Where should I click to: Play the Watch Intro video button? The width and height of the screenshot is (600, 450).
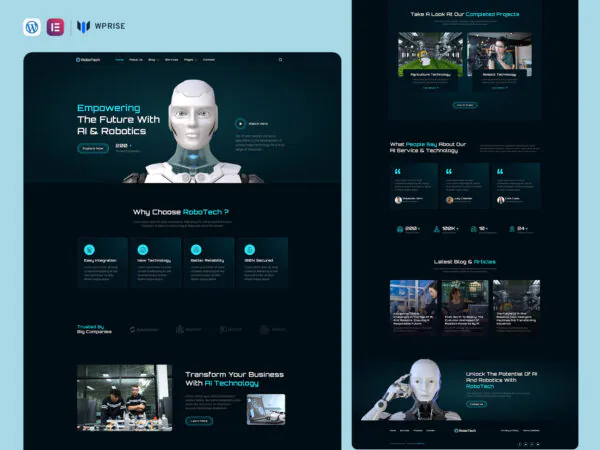click(x=240, y=124)
